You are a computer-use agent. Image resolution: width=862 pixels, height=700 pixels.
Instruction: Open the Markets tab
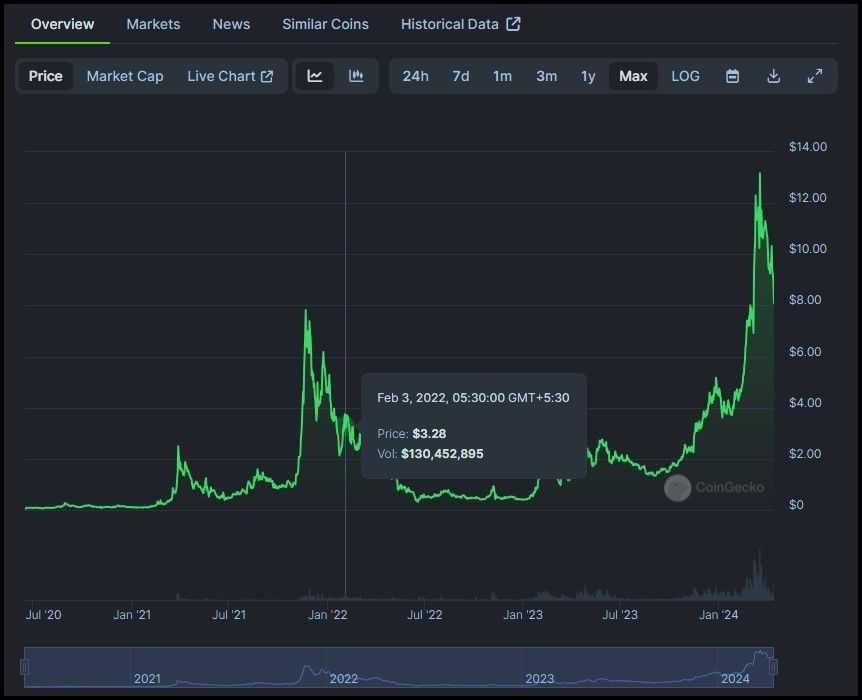153,23
